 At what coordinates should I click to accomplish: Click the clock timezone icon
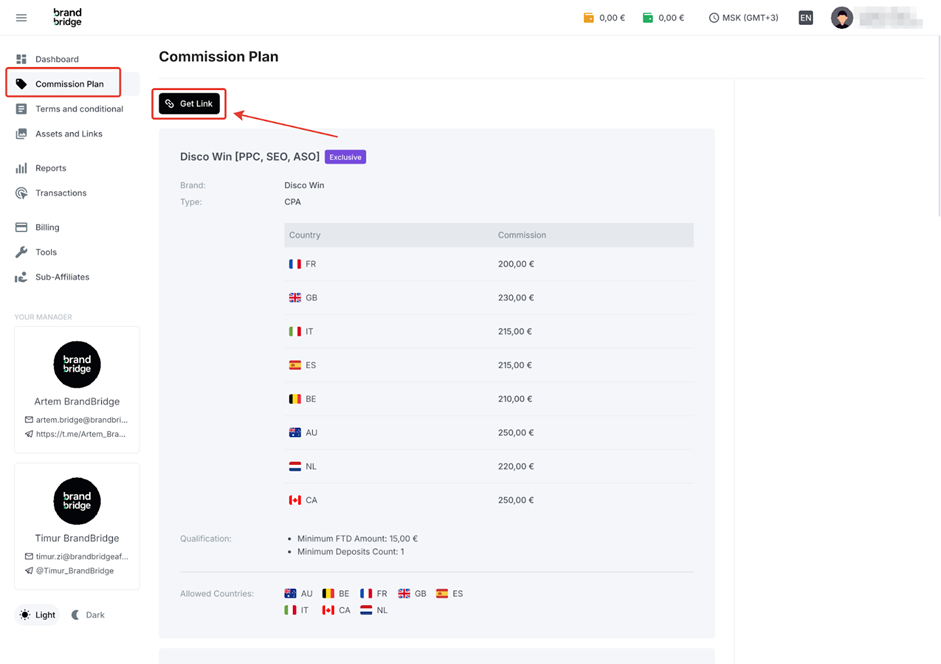coord(714,18)
